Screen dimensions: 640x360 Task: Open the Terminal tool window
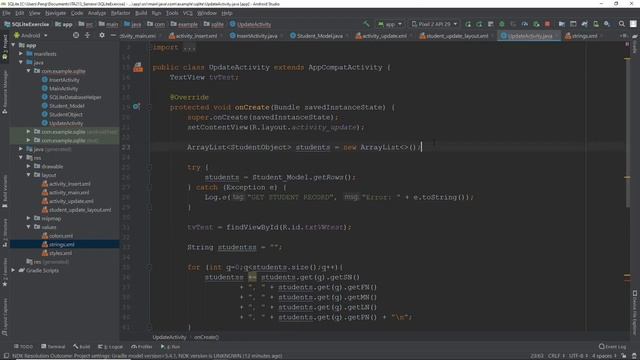(x=53, y=347)
